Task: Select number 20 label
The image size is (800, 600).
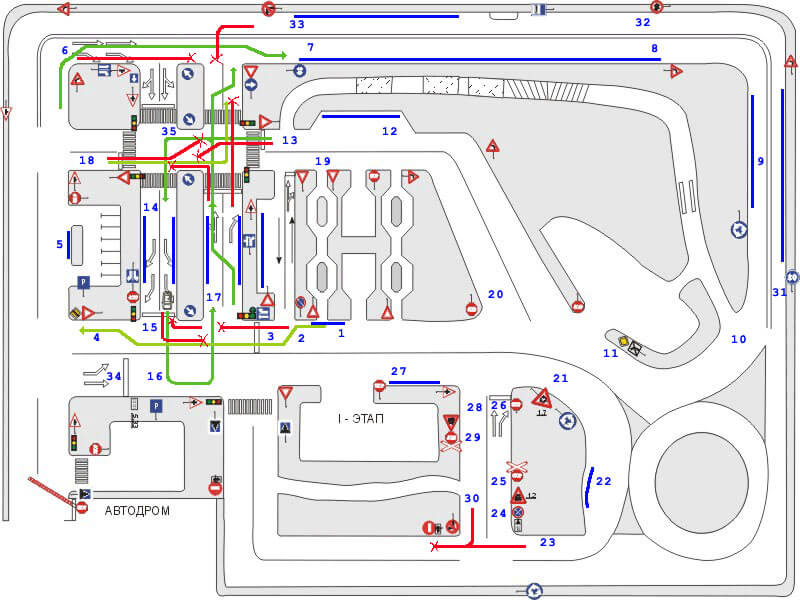Action: click(495, 294)
